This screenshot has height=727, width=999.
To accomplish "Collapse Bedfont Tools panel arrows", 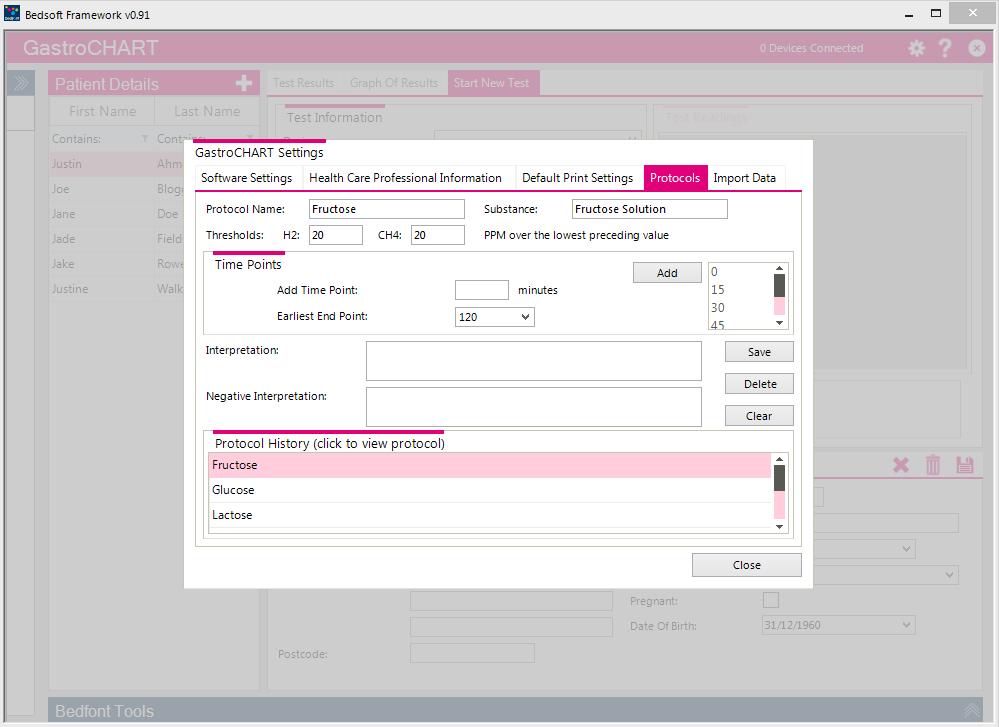I will pos(971,710).
